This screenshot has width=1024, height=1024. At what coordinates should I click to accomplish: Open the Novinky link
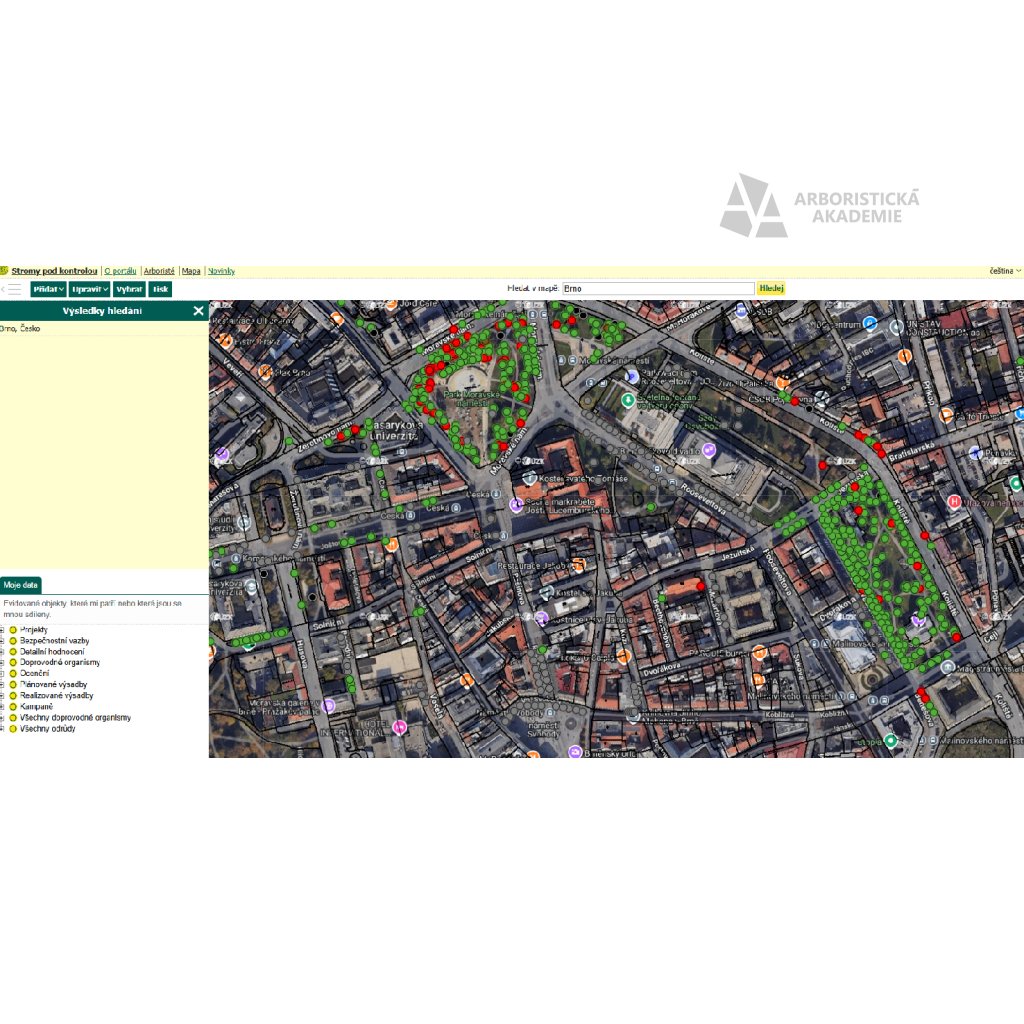coord(221,270)
